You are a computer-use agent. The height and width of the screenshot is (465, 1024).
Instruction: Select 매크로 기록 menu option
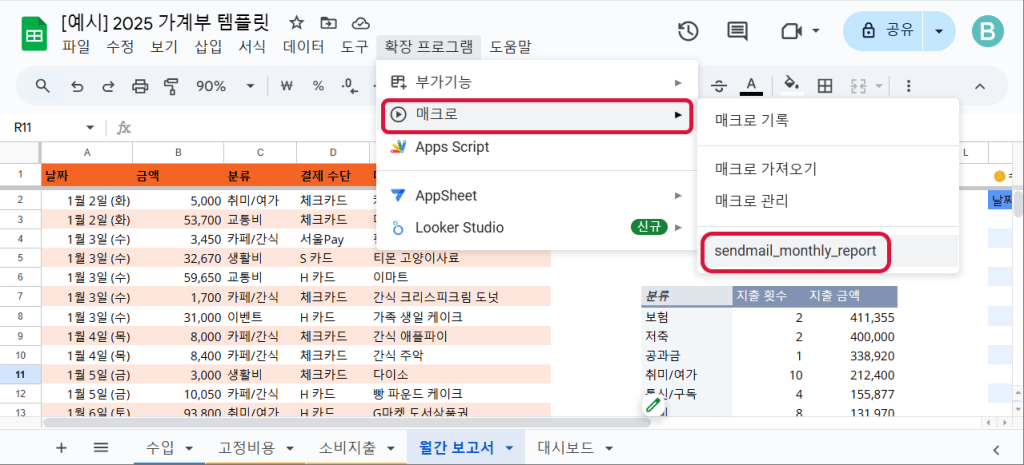[752, 120]
